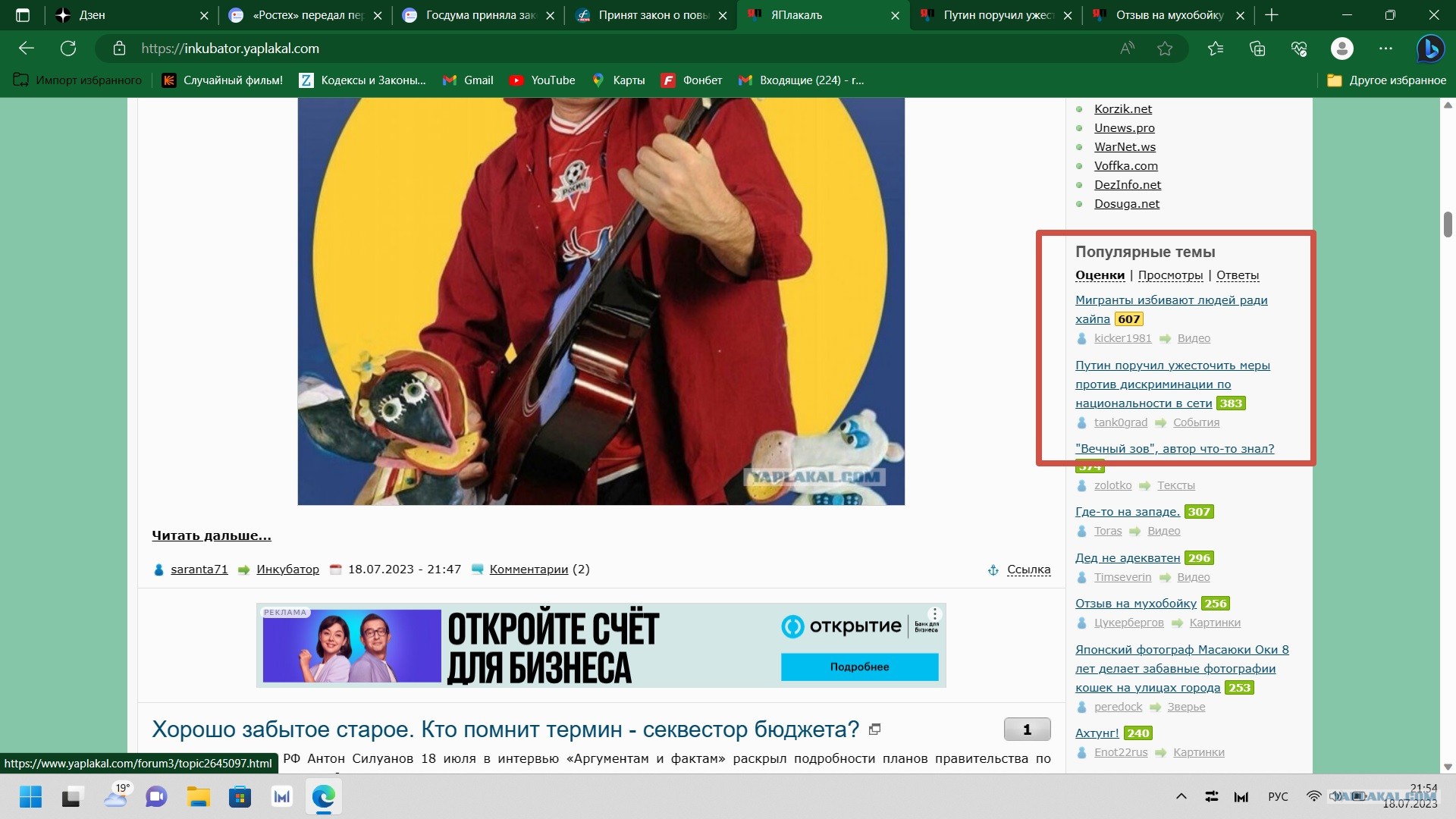Open post about секвестор бюджета
Viewport: 1456px width, 819px height.
click(506, 730)
